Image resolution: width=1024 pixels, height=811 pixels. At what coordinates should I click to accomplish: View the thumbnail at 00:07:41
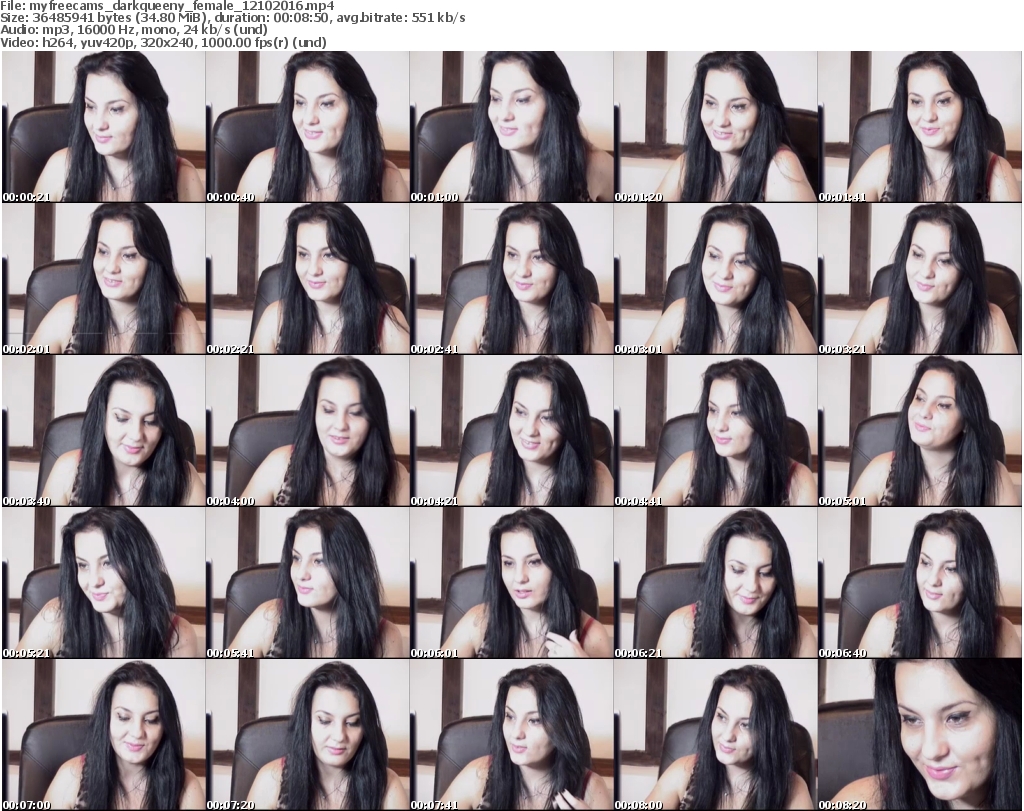[511, 735]
